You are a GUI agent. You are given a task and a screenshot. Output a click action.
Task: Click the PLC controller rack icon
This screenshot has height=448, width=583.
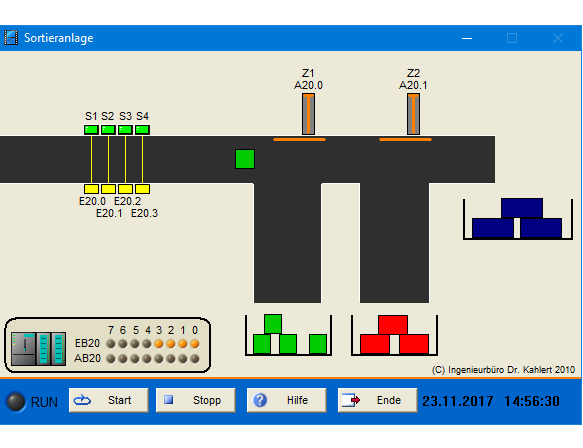click(38, 348)
